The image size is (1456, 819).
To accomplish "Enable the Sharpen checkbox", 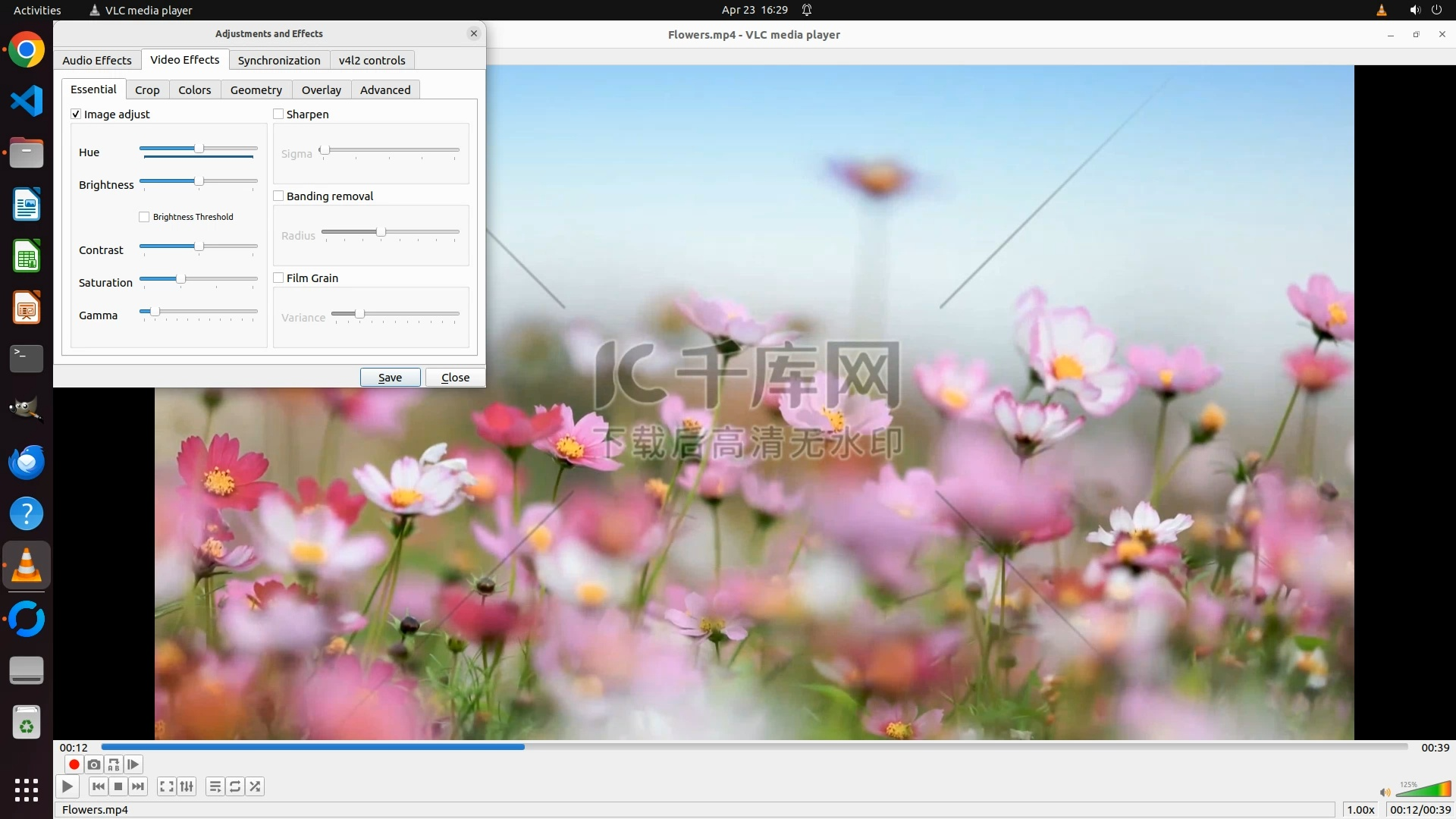I will tap(278, 115).
